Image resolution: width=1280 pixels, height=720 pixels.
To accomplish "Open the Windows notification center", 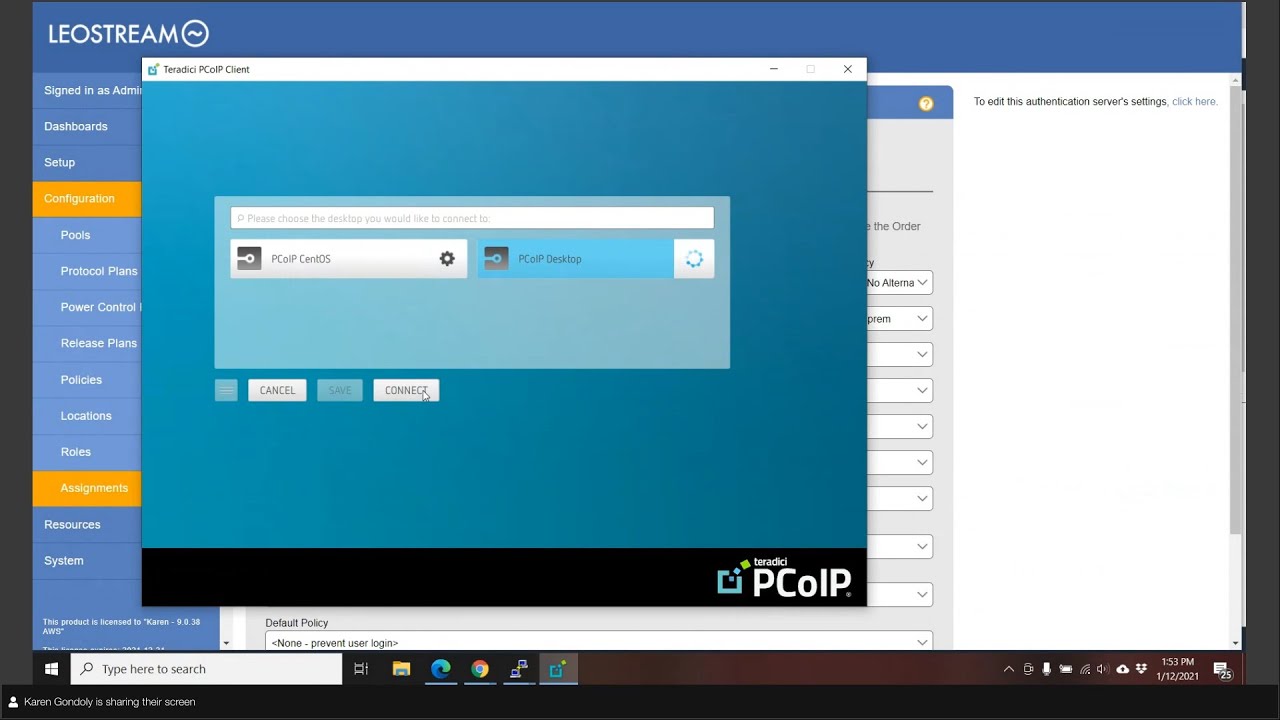I will (1222, 670).
